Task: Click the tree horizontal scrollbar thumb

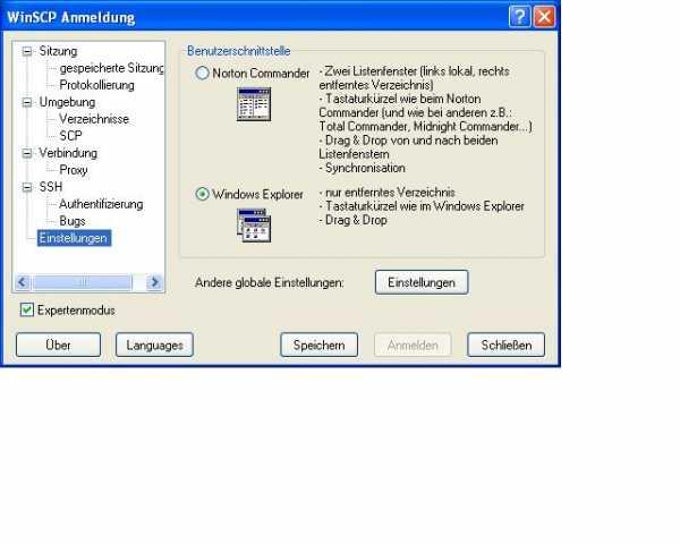Action: click(82, 282)
